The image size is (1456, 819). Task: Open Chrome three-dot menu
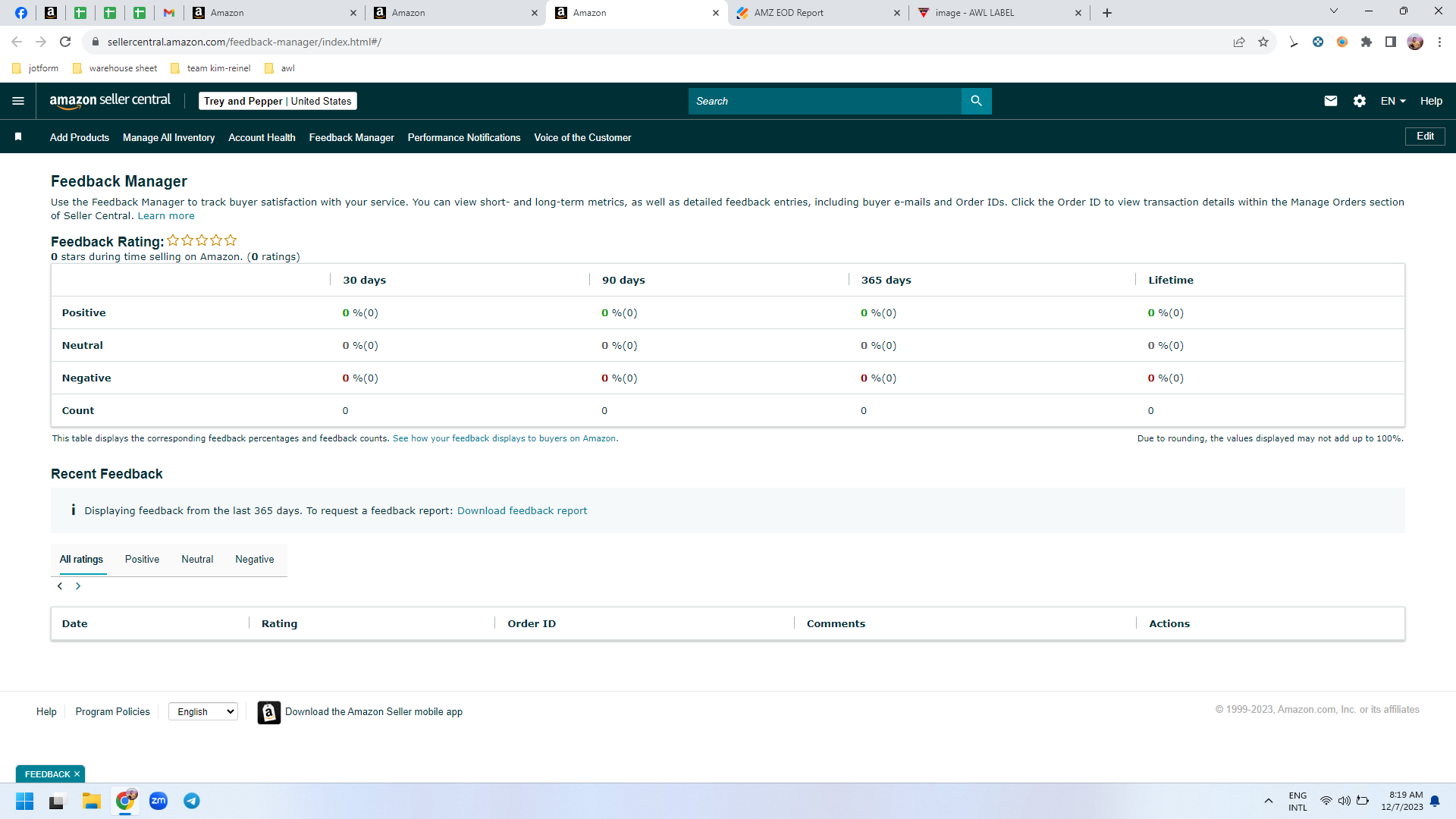click(1439, 42)
